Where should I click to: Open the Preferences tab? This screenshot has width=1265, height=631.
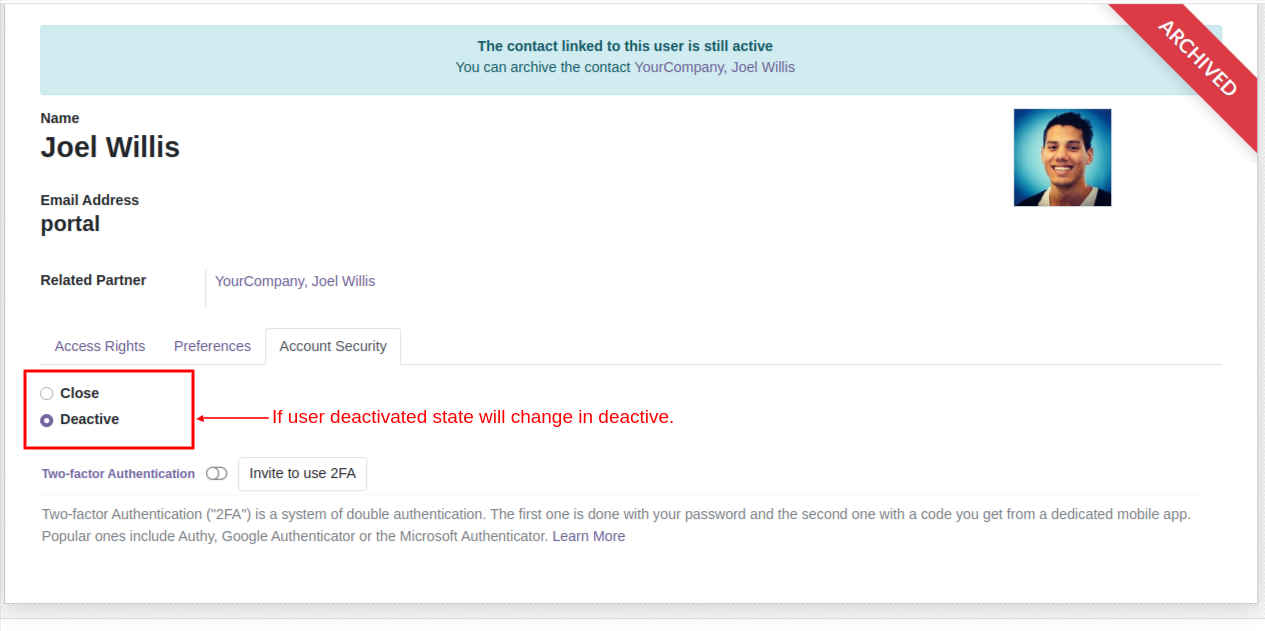[x=212, y=346]
